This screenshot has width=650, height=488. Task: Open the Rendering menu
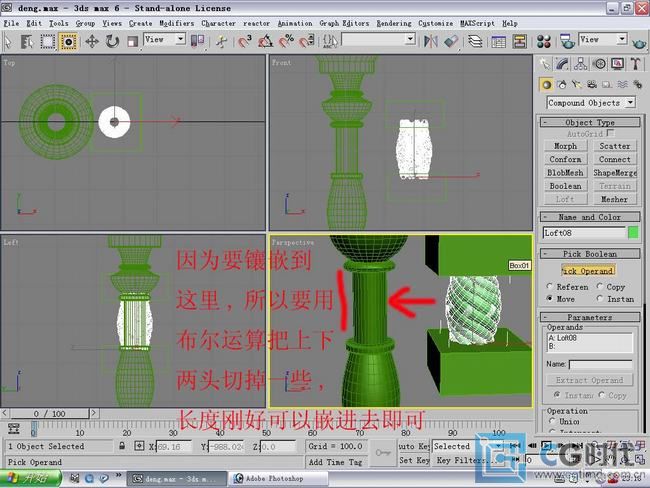point(393,23)
